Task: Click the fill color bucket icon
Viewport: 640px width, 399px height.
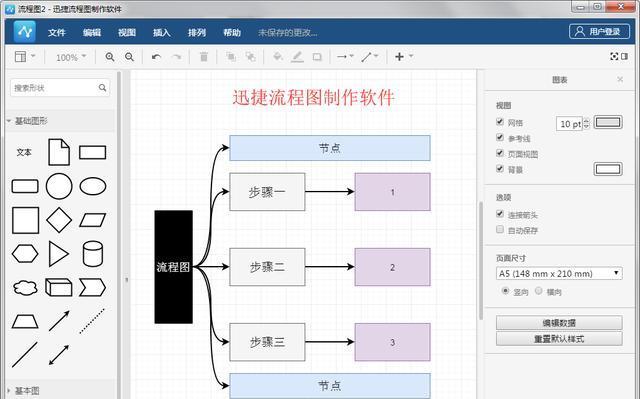Action: click(x=278, y=57)
